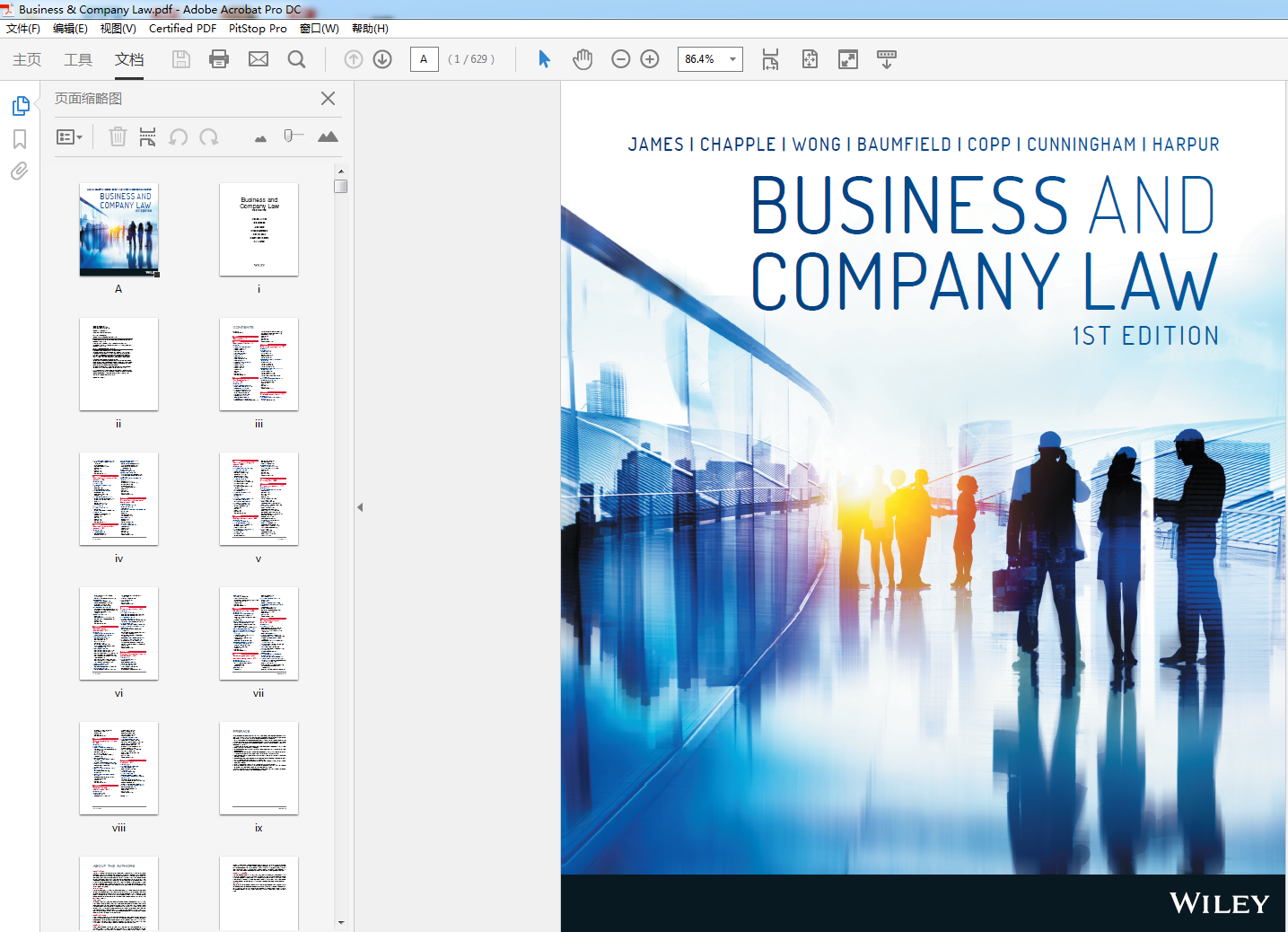Select the Hand pan tool
The height and width of the screenshot is (932, 1288).
click(x=583, y=59)
